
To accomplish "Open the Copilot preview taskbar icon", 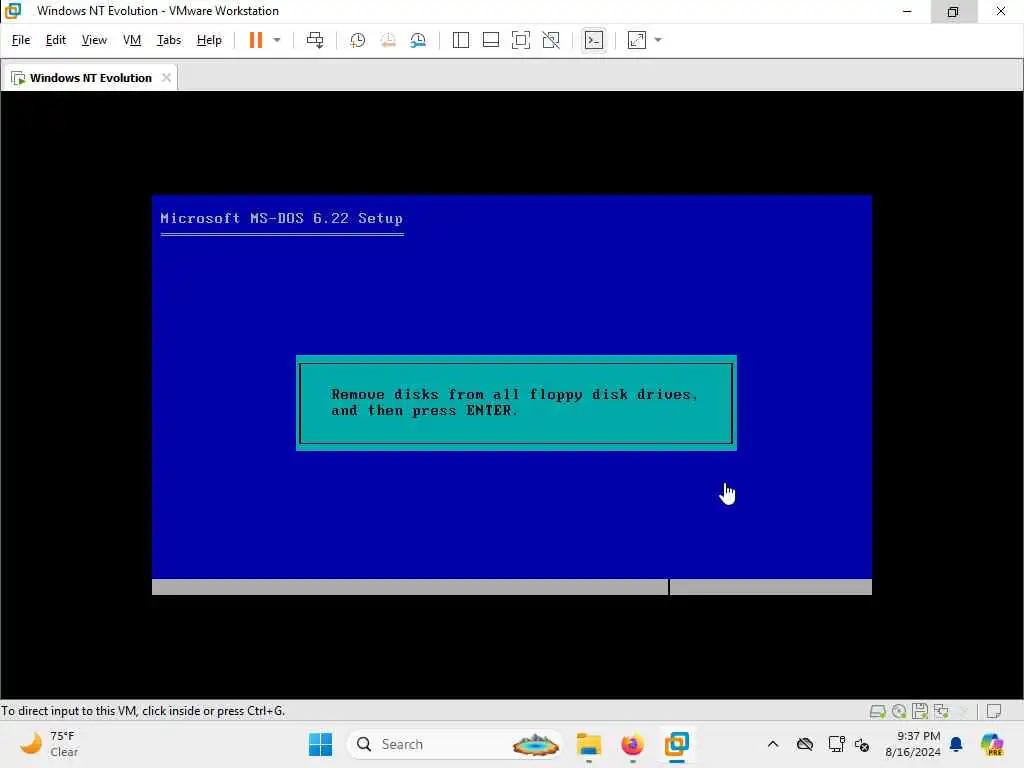I will click(x=992, y=744).
